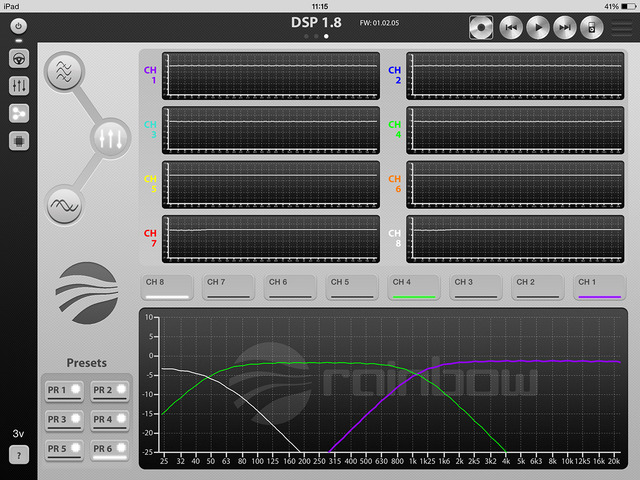Skip to the next track
The height and width of the screenshot is (480, 640).
pyautogui.click(x=564, y=27)
